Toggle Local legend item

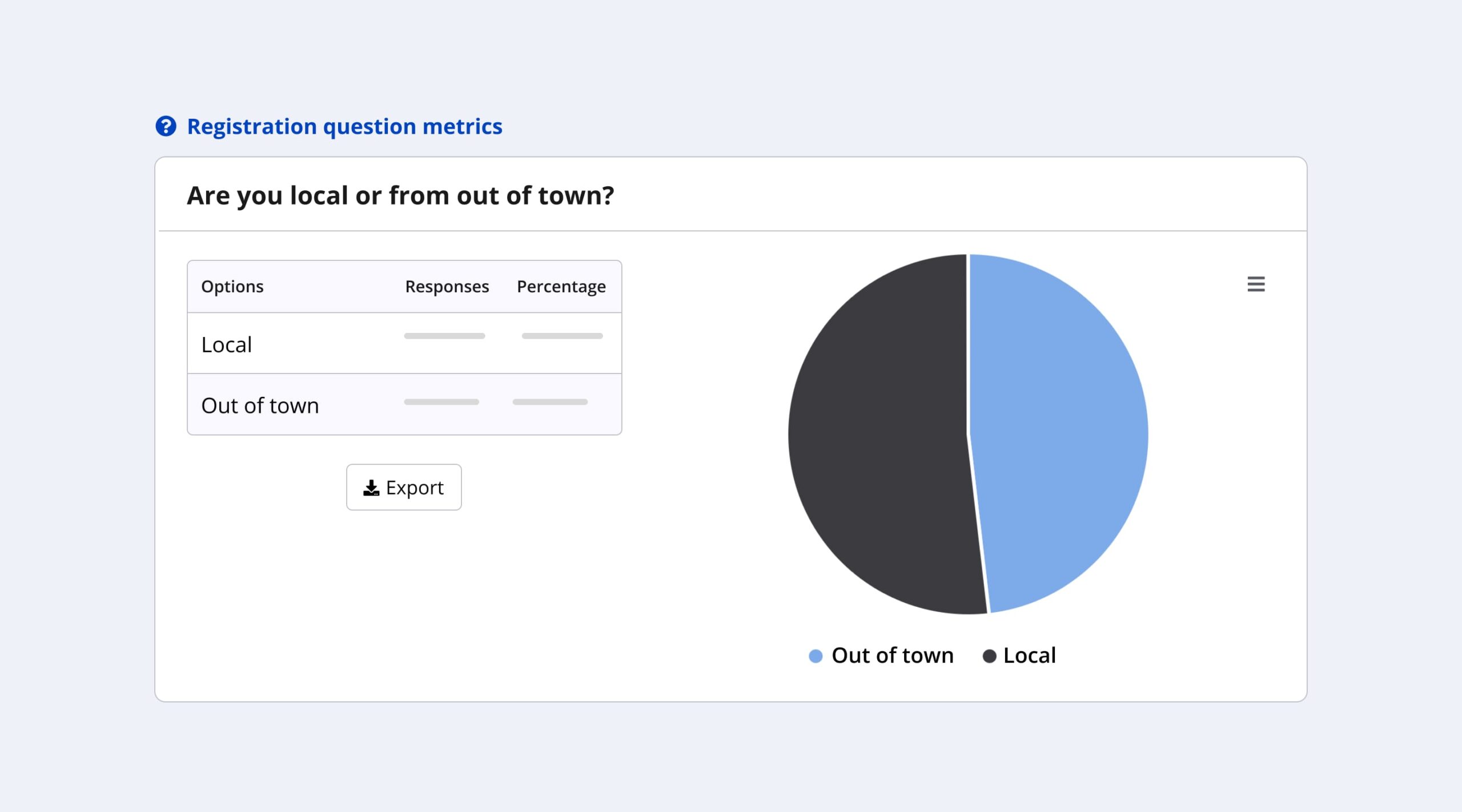click(1029, 655)
